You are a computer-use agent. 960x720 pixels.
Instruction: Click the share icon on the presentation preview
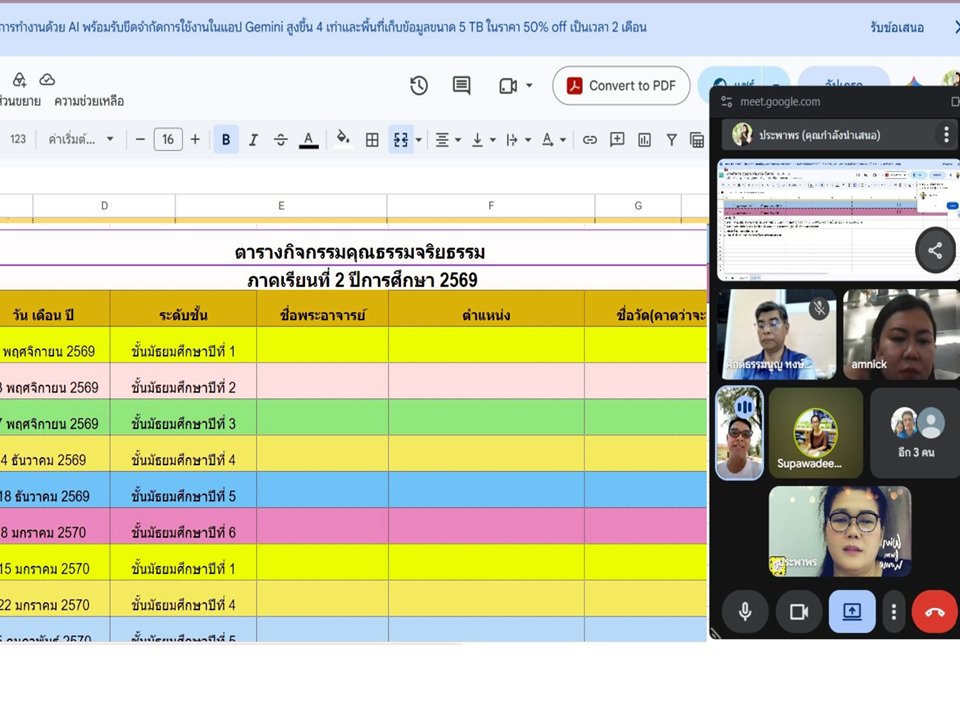[x=935, y=250]
